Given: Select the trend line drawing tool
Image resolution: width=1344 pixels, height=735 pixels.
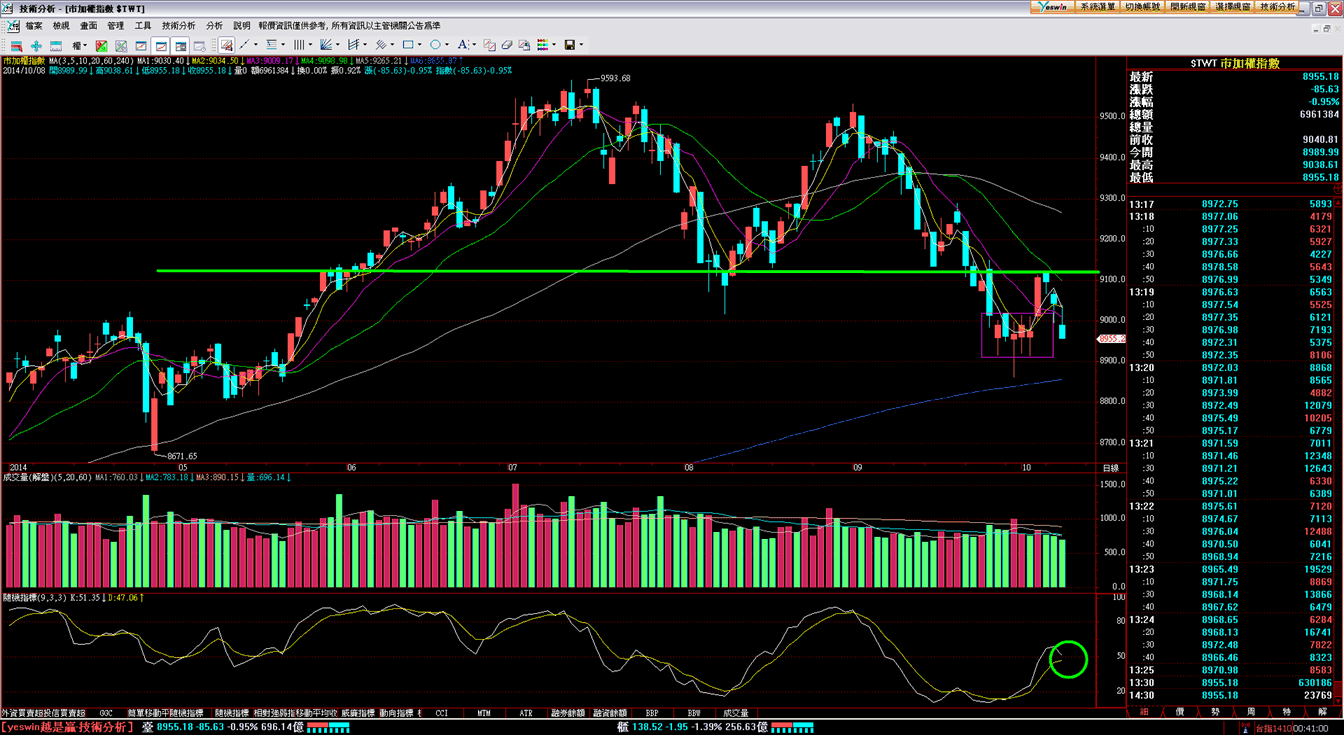Looking at the screenshot, I should coord(245,45).
